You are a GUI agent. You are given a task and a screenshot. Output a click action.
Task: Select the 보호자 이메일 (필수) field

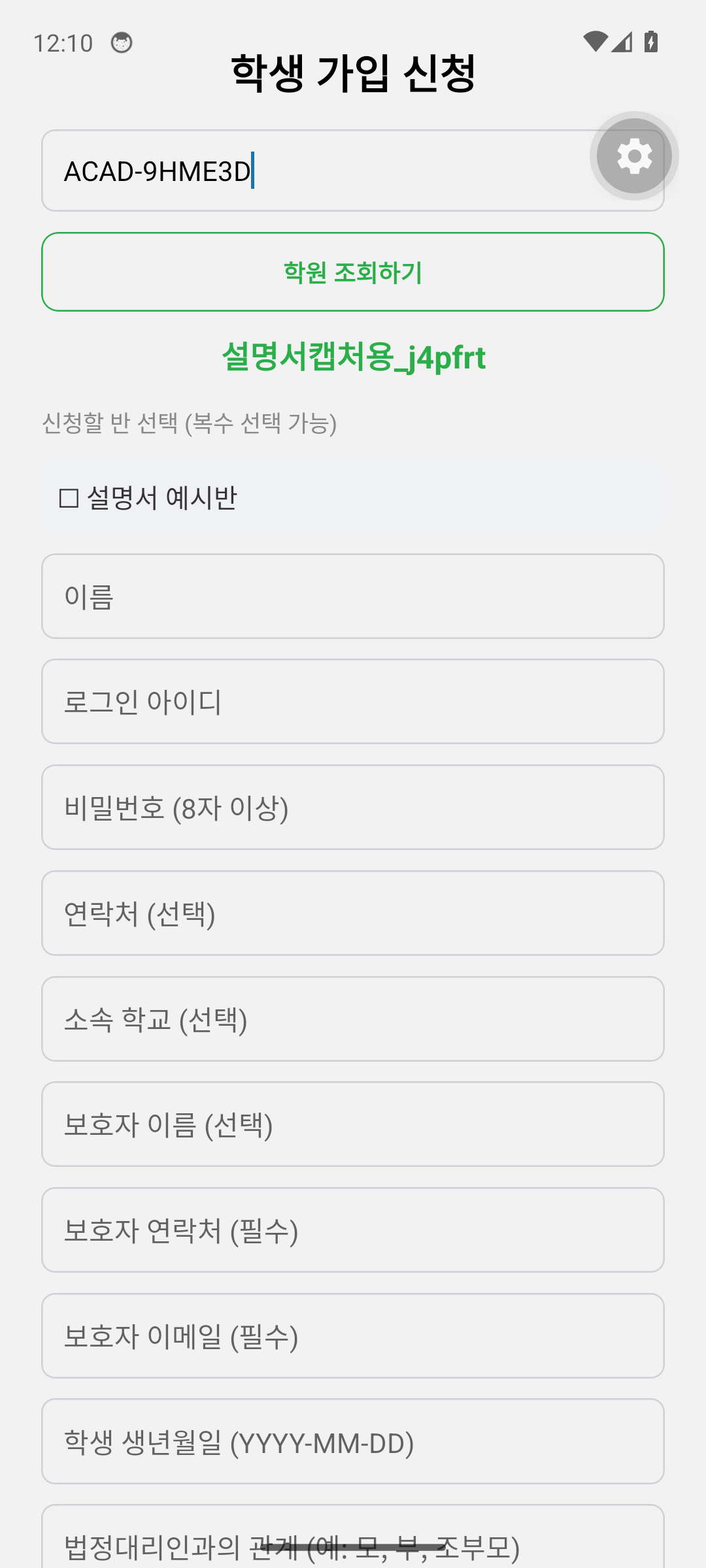coord(353,1336)
